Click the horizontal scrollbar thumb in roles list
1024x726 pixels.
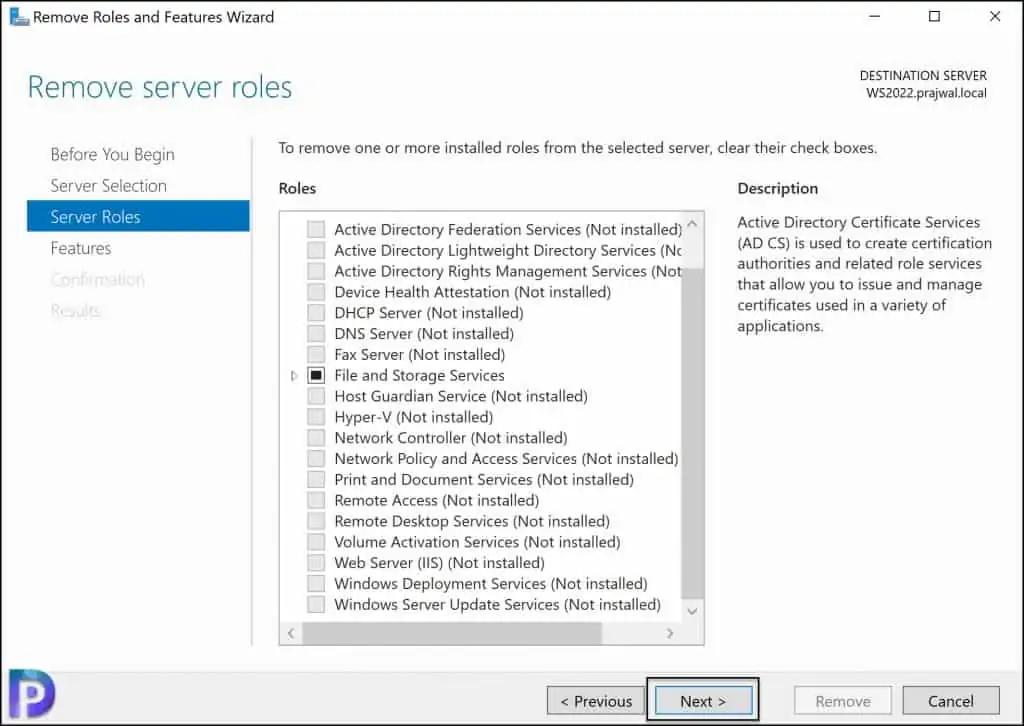(451, 633)
